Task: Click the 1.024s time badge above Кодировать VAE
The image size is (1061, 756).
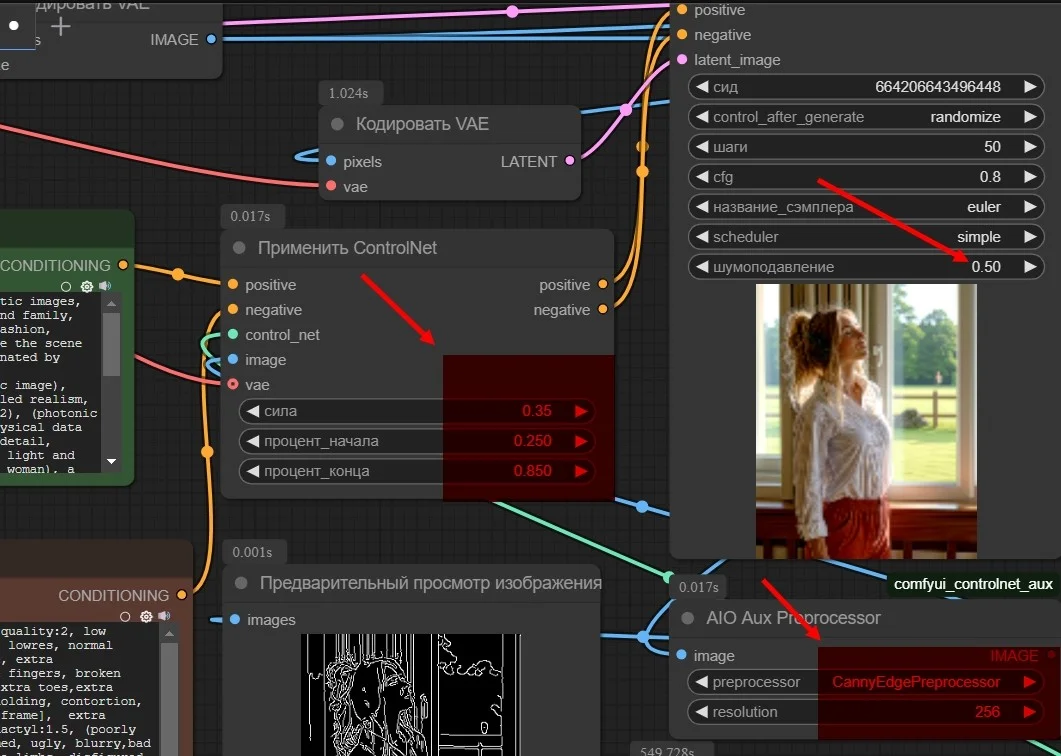Action: pyautogui.click(x=349, y=93)
